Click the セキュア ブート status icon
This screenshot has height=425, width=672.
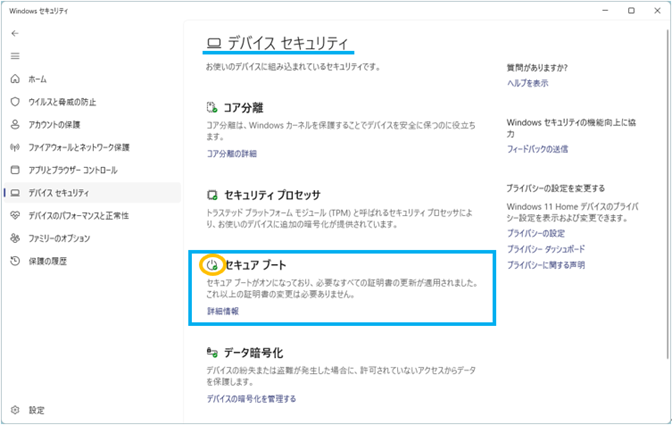point(211,265)
